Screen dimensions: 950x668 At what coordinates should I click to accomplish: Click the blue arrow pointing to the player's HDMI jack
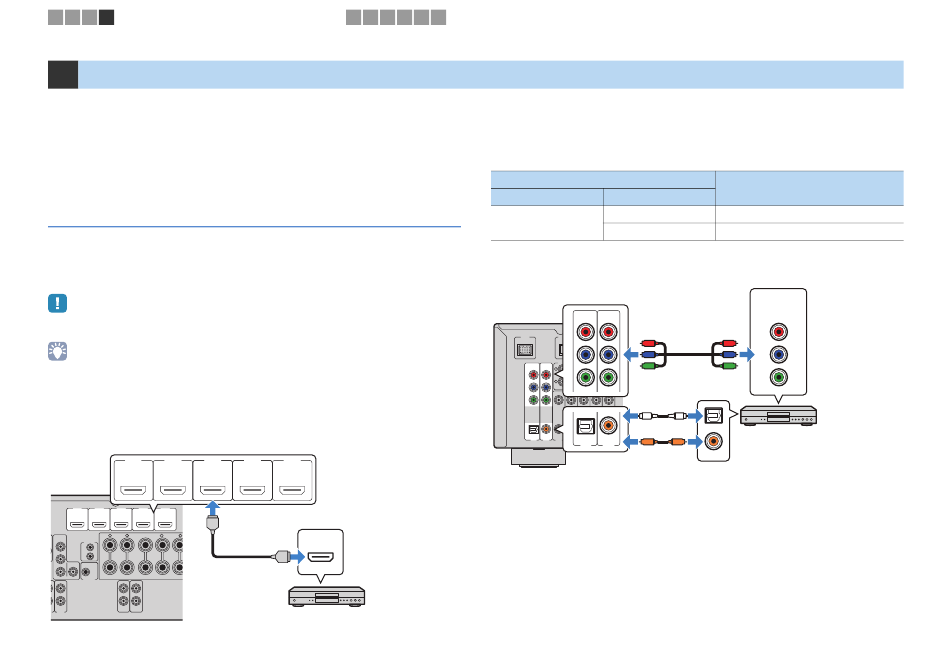(297, 557)
